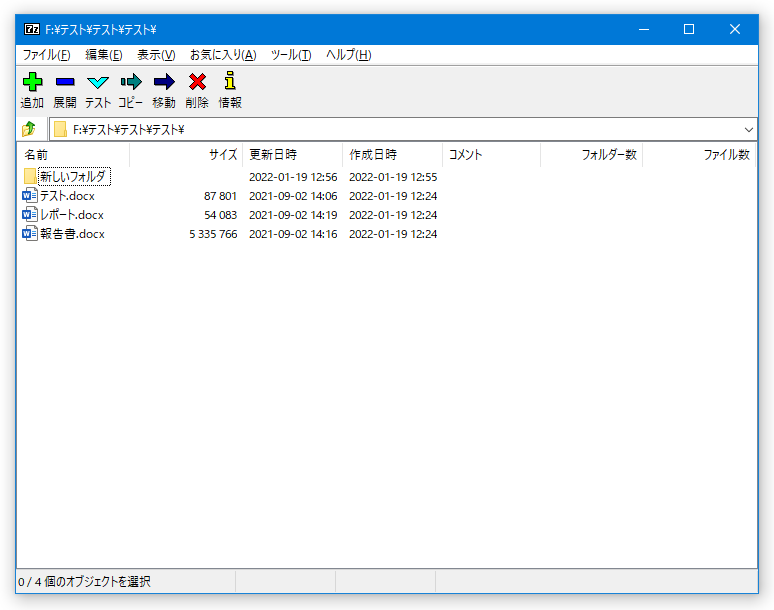This screenshot has width=774, height=610.
Task: Click created date 2022-01-19 12:55
Action: click(393, 177)
